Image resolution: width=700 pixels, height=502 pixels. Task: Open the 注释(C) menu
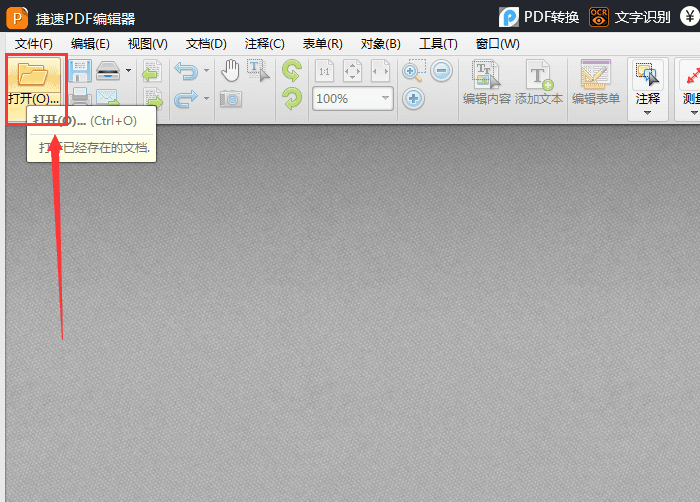point(264,44)
